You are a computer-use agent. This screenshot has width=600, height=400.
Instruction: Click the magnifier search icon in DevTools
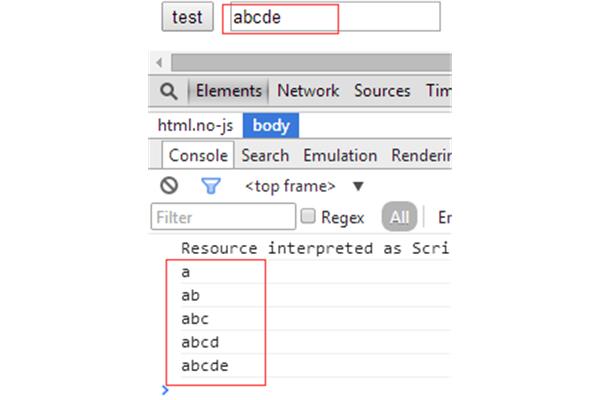coord(169,91)
